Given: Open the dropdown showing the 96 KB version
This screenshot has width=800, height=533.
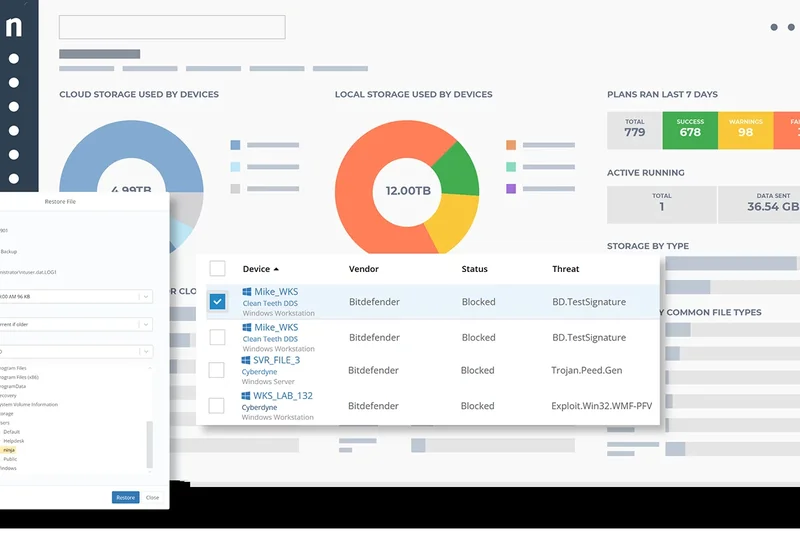Looking at the screenshot, I should click(75, 296).
